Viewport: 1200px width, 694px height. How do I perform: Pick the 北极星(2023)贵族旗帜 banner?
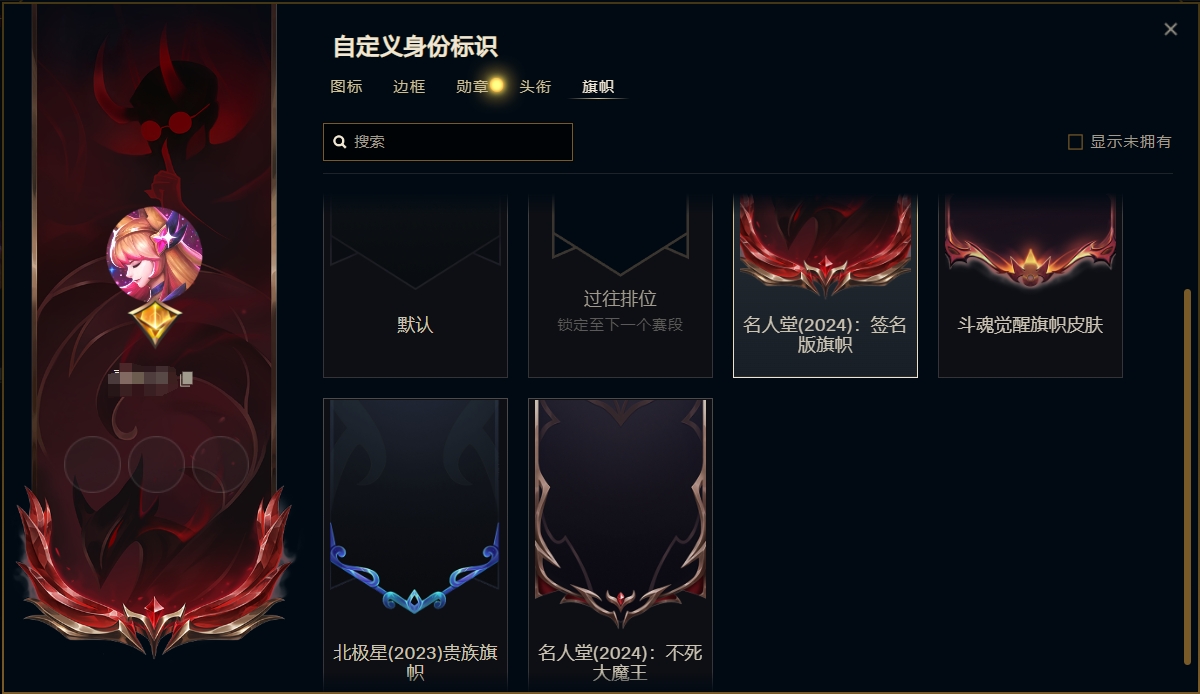[x=415, y=543]
